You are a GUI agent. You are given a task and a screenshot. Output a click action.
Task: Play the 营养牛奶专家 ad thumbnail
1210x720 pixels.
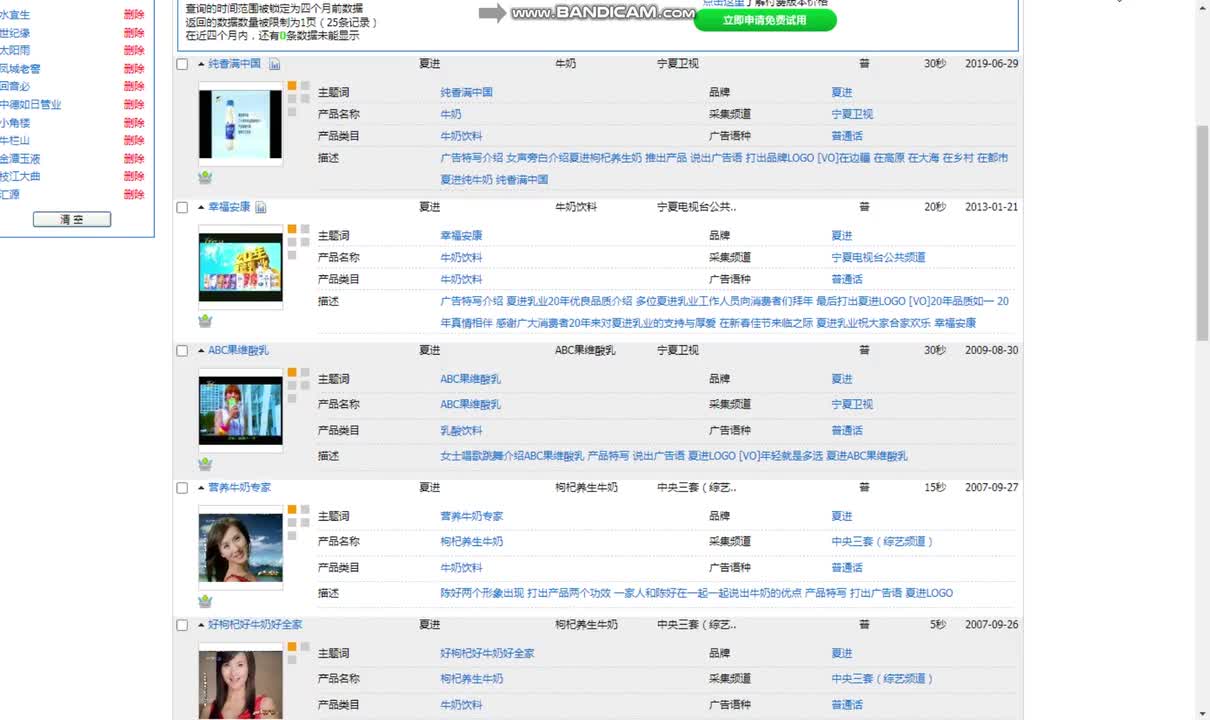click(240, 547)
